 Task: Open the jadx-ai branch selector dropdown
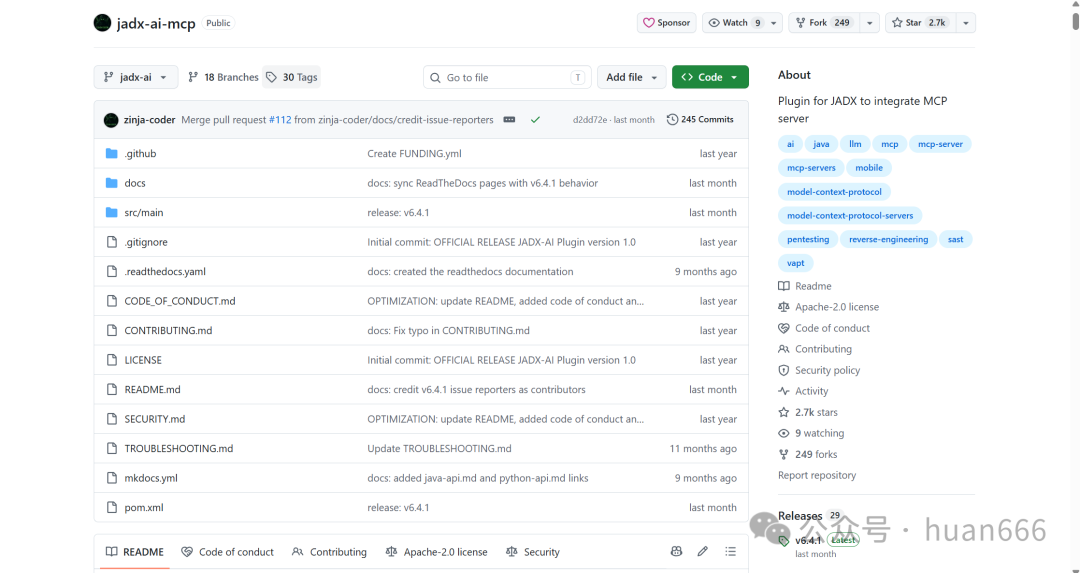(x=136, y=77)
